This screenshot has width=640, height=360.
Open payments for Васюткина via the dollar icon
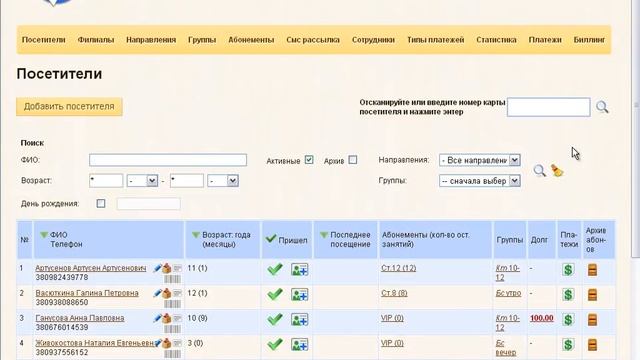click(568, 295)
